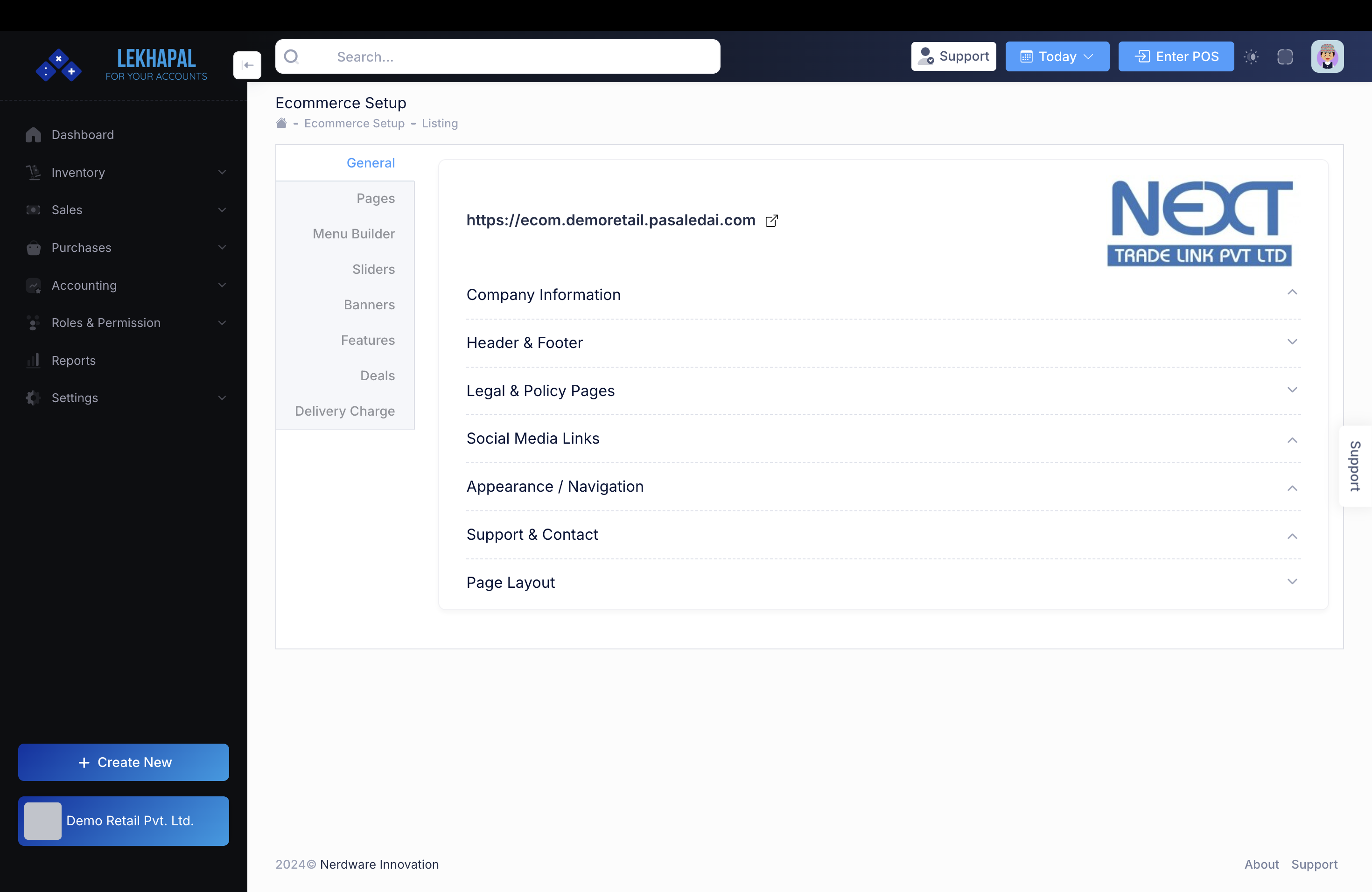Viewport: 1372px width, 892px height.
Task: Click the home icon in breadcrumb
Action: 281,123
